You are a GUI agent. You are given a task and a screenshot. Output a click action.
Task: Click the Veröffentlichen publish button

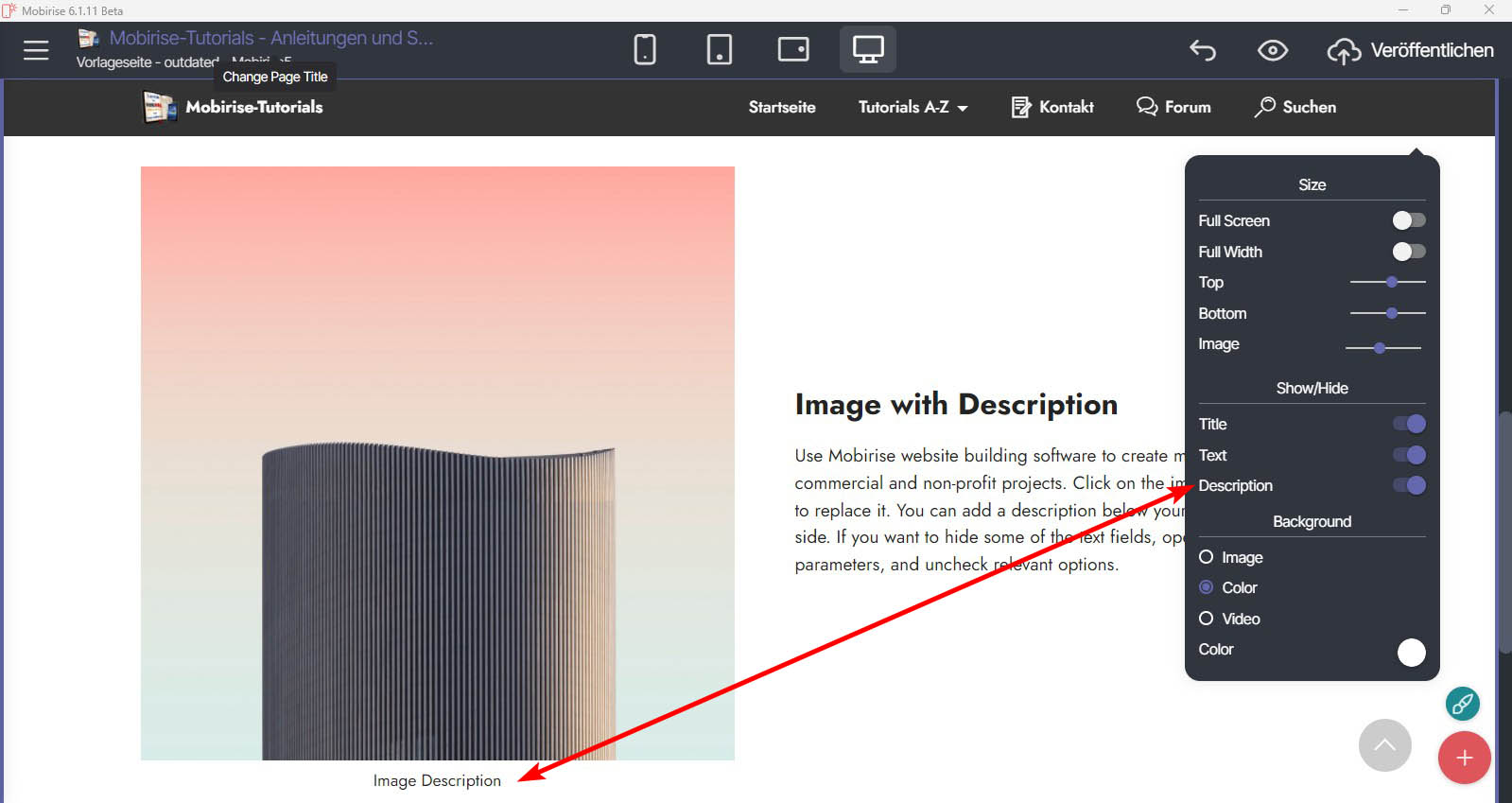pyautogui.click(x=1411, y=50)
